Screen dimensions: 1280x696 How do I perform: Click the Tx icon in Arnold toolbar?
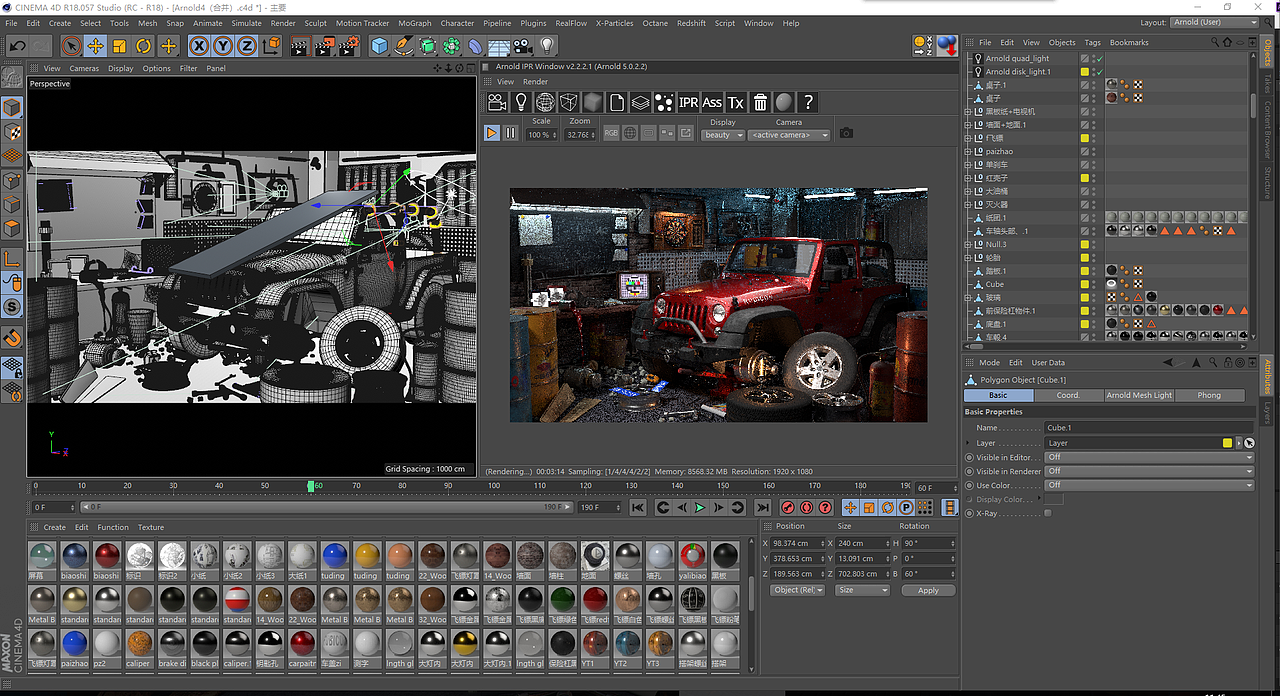click(736, 102)
